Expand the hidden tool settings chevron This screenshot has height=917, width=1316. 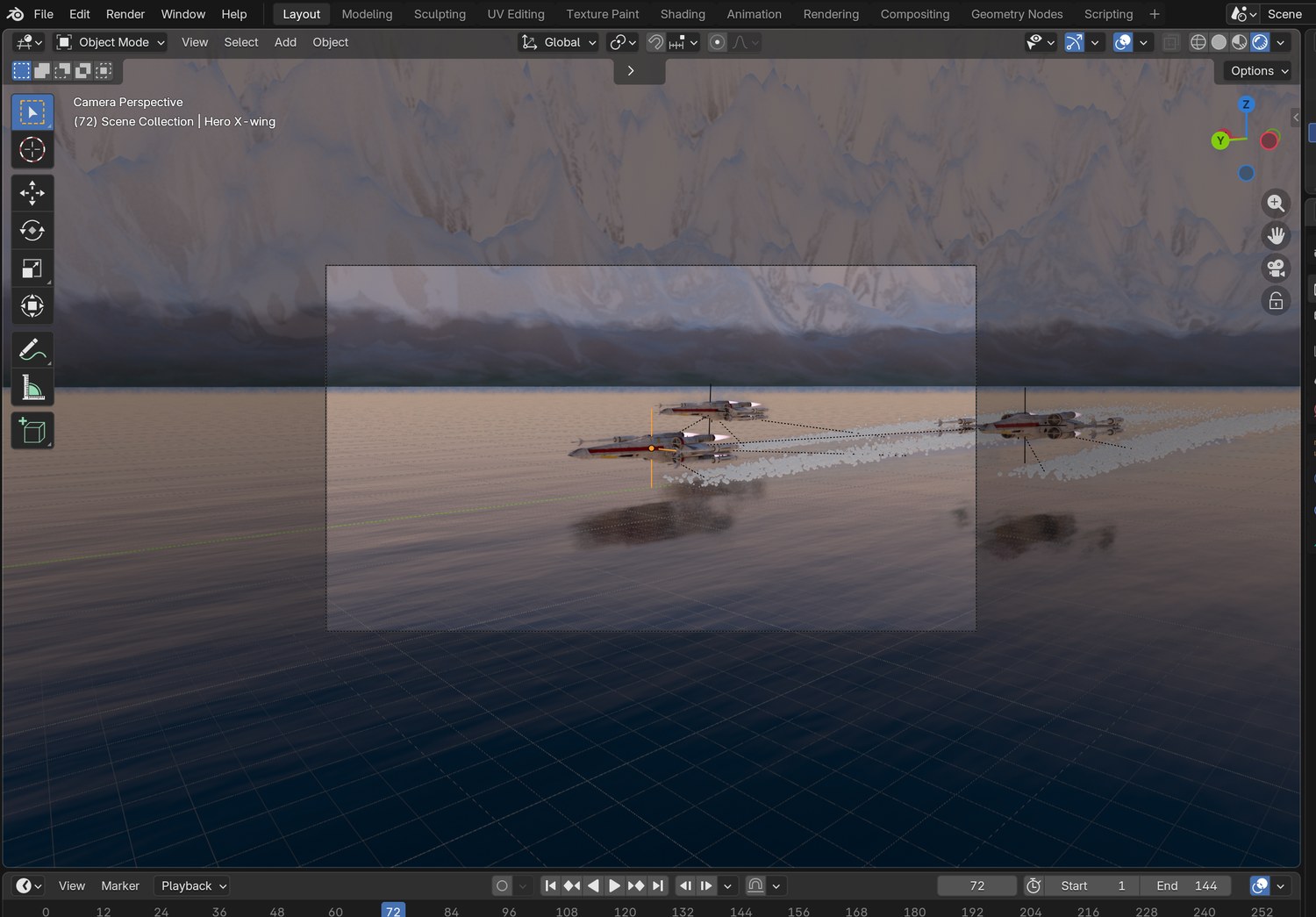click(631, 71)
